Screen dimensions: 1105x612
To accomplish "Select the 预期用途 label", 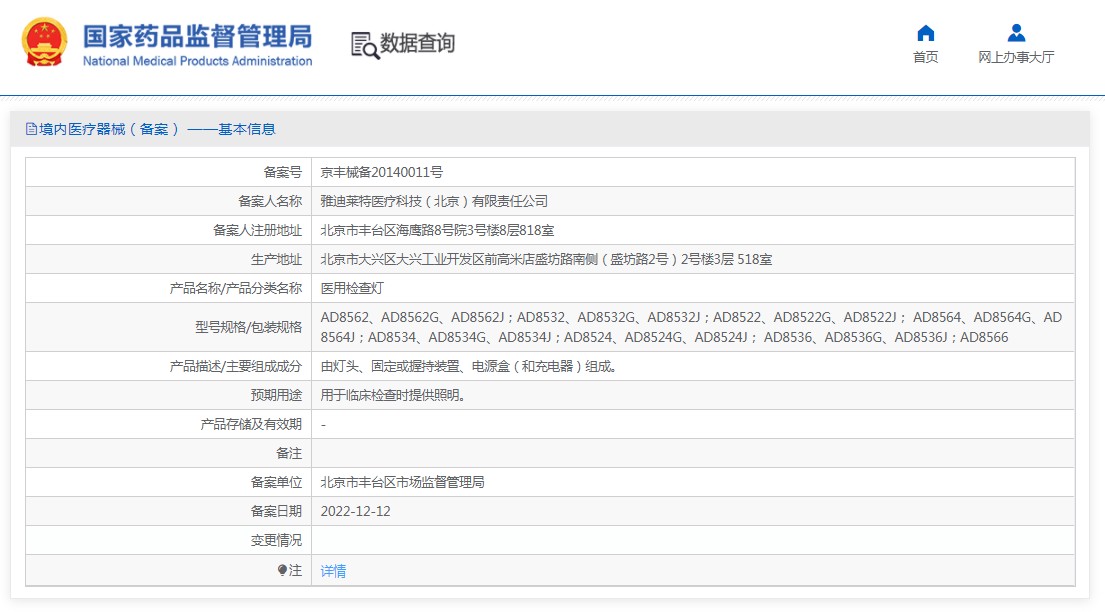I will point(276,396).
